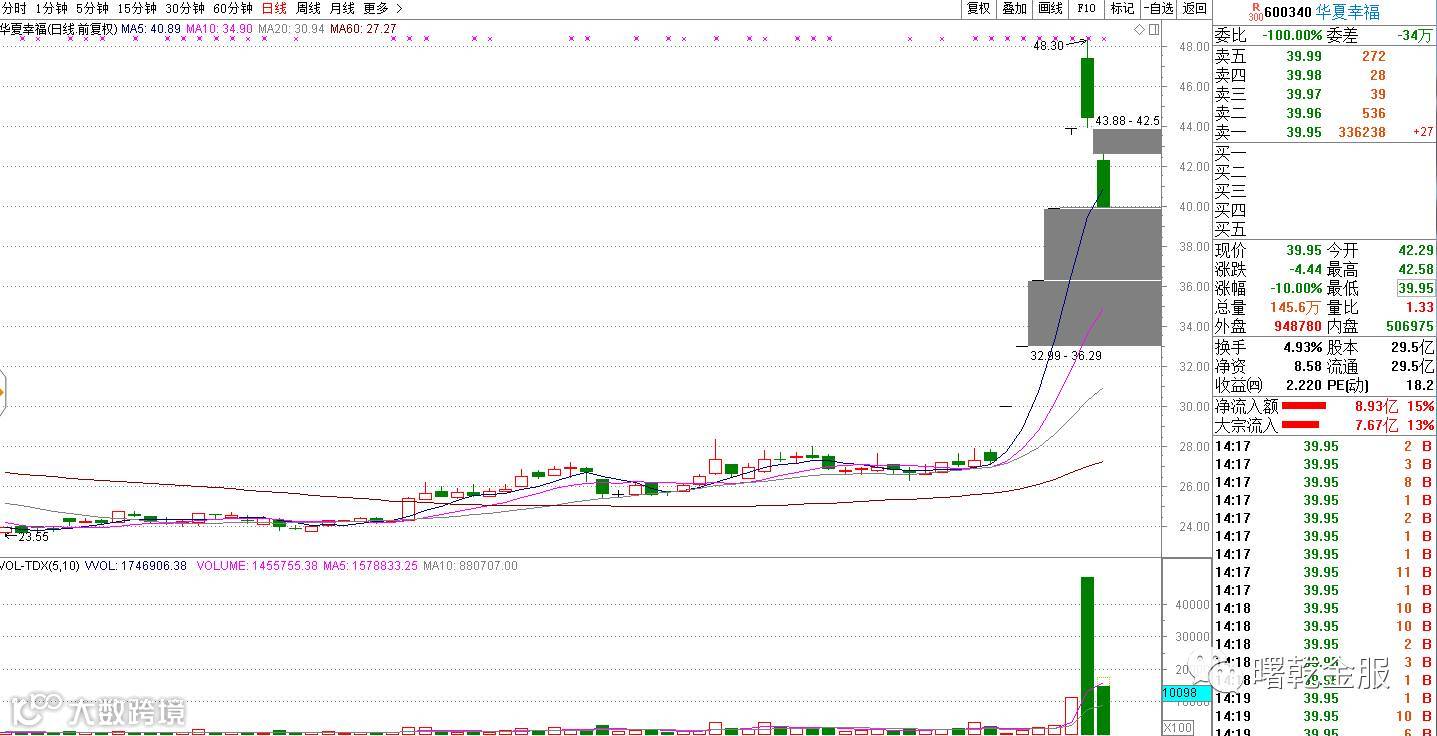This screenshot has height=736, width=1437.
Task: Click the 今开 value 42.29
Action: 1416,250
